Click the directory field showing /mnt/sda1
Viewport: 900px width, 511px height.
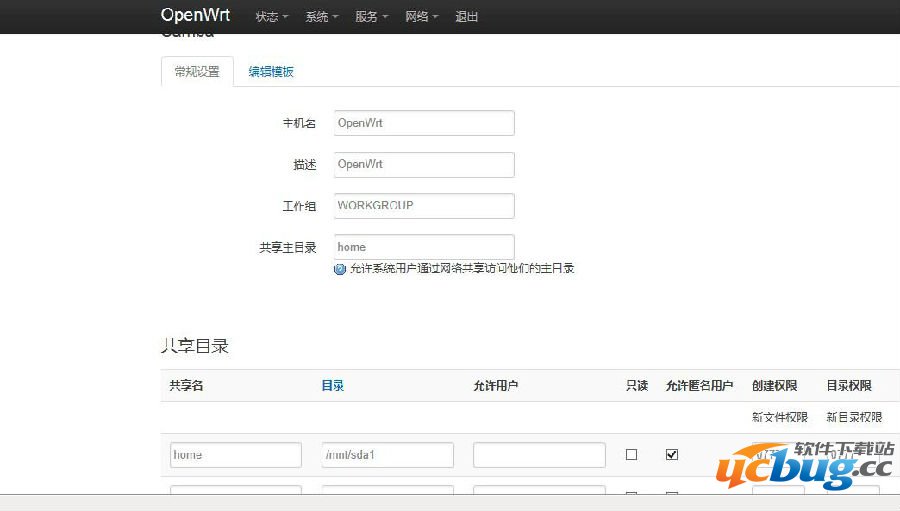pyautogui.click(x=388, y=455)
